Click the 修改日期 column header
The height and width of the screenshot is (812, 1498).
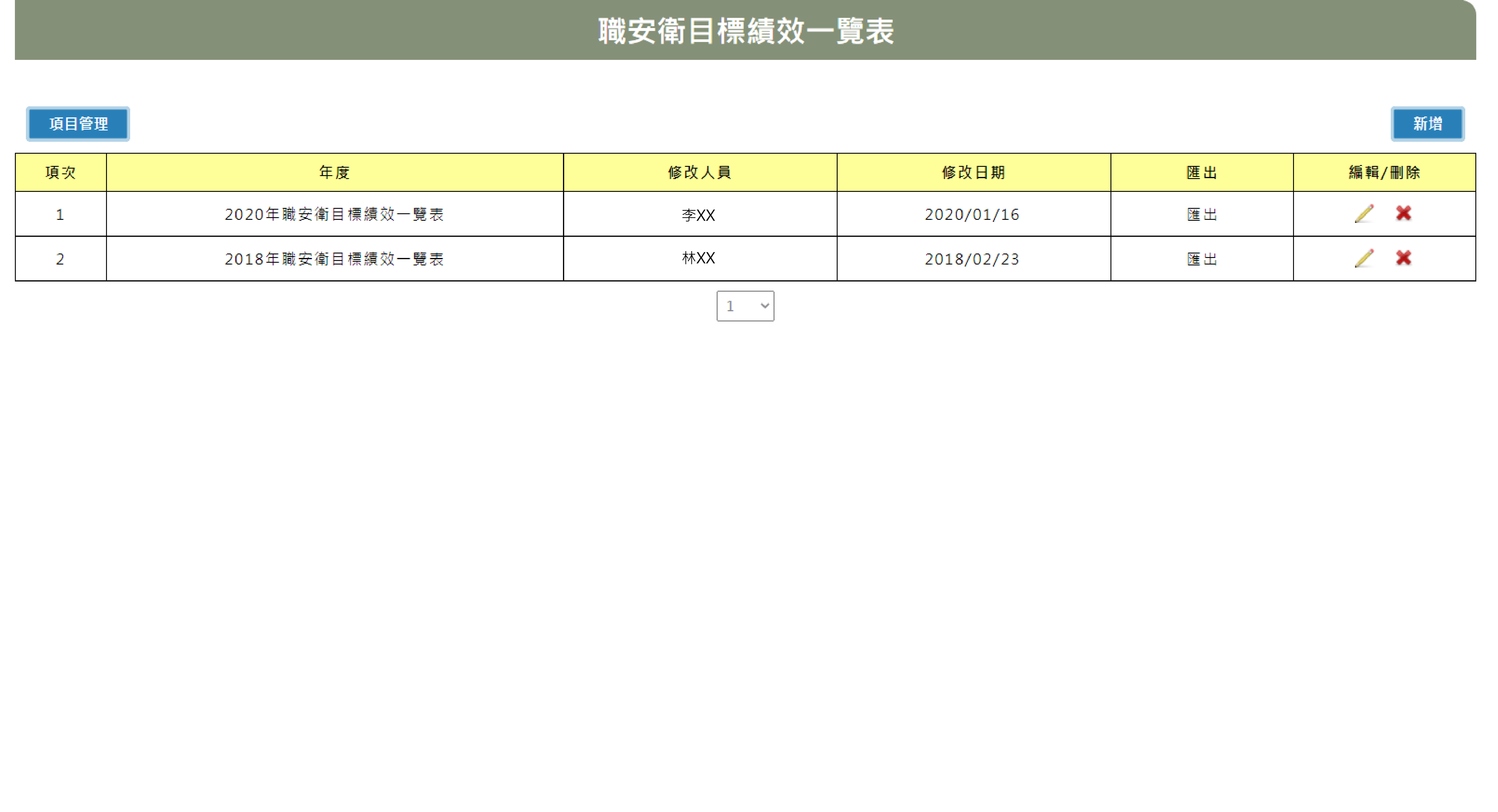click(x=974, y=173)
